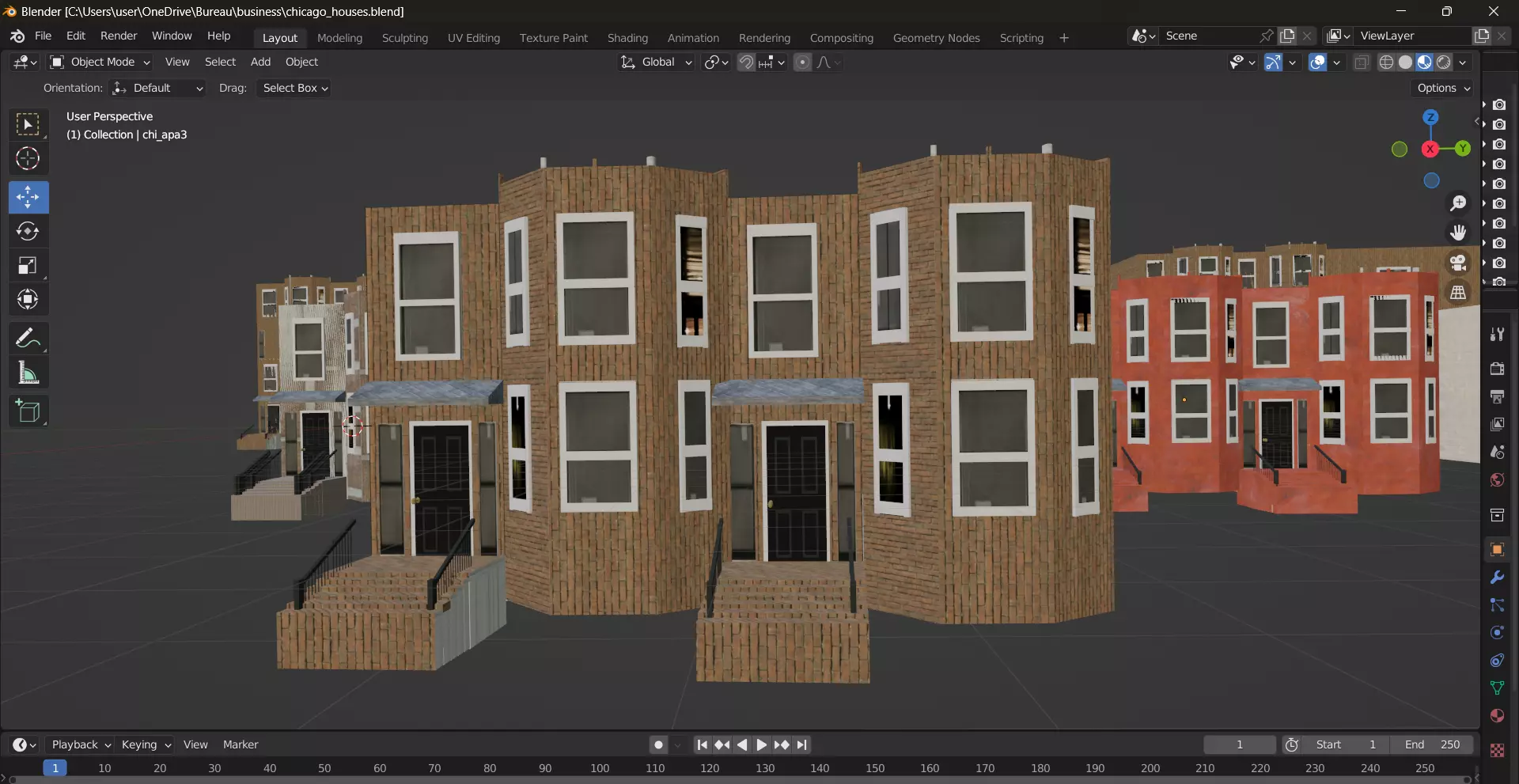Jump to the last frame
This screenshot has height=784, width=1519.
click(801, 745)
